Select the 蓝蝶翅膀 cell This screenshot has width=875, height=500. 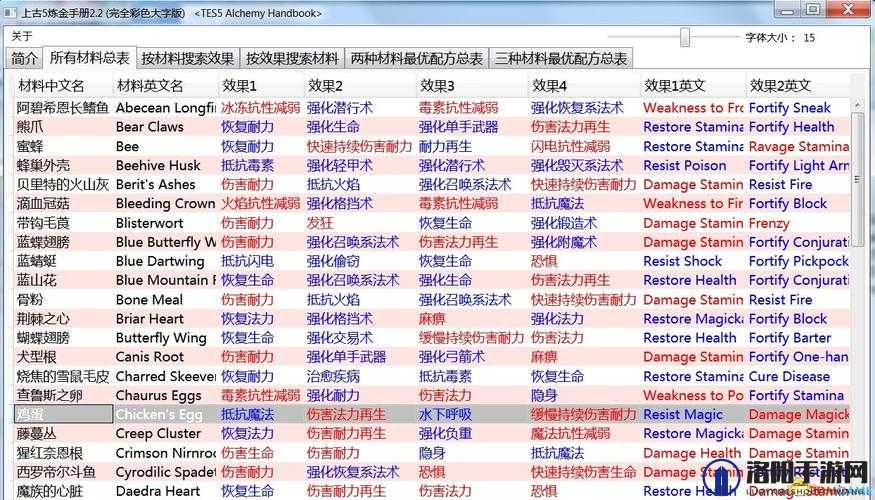43,242
